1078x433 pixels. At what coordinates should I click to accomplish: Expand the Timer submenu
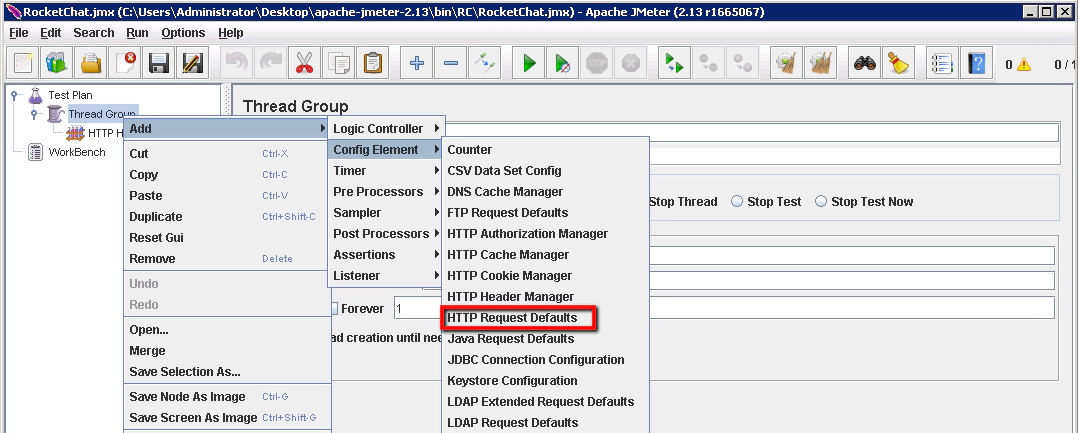386,170
